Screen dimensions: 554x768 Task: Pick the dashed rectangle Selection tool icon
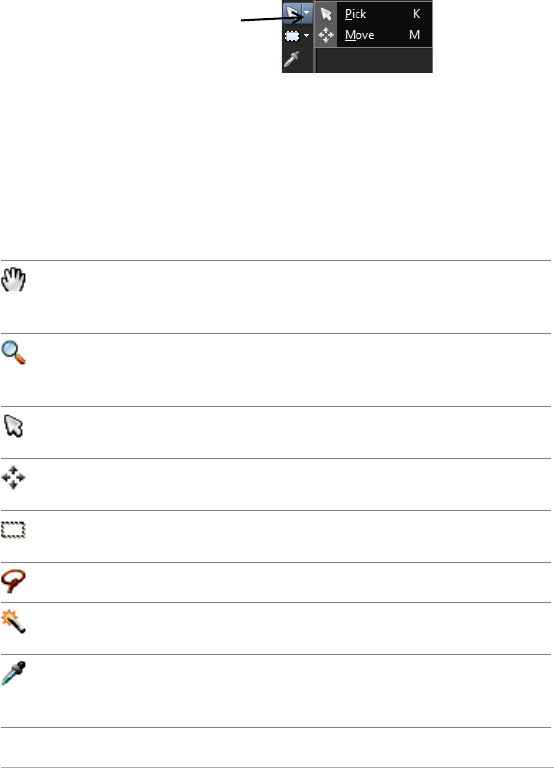[13, 530]
